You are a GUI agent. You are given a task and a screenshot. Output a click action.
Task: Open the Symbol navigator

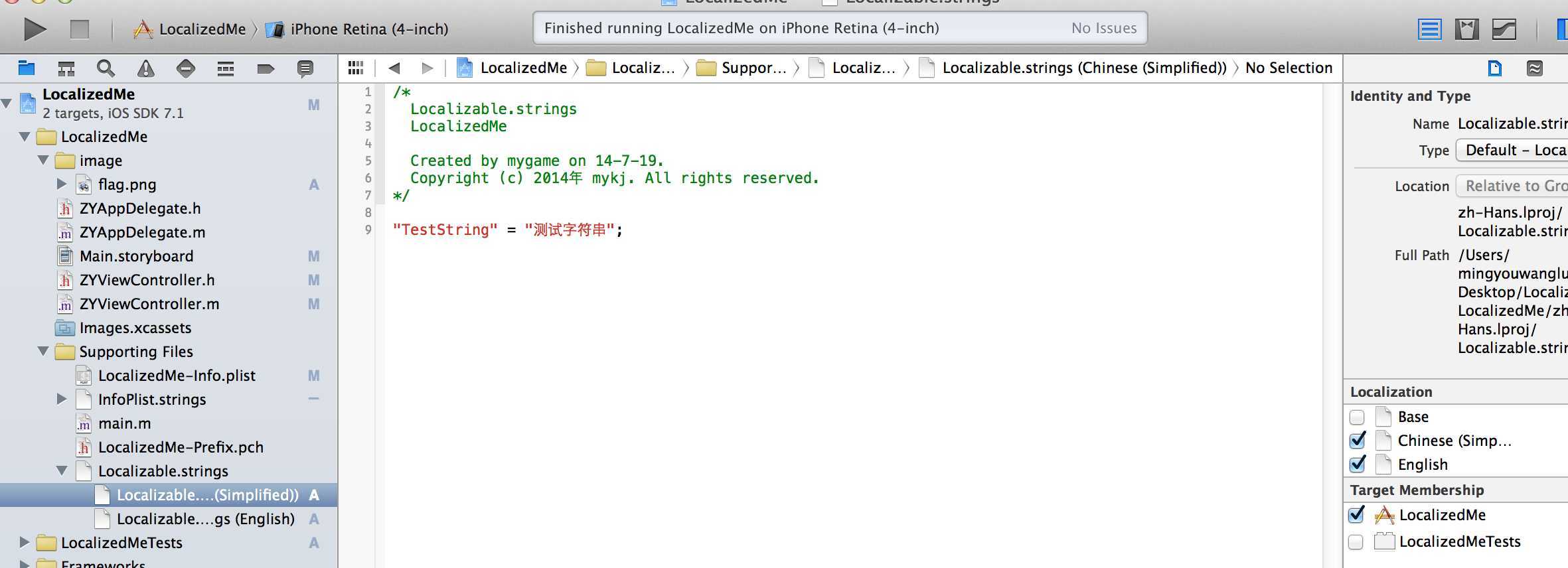(x=66, y=68)
